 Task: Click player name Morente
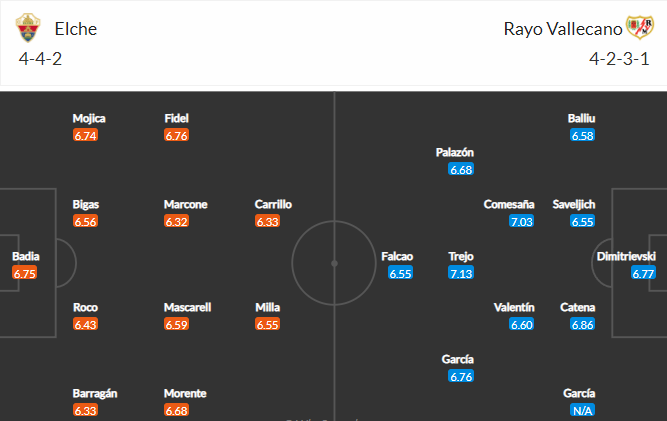pos(185,393)
